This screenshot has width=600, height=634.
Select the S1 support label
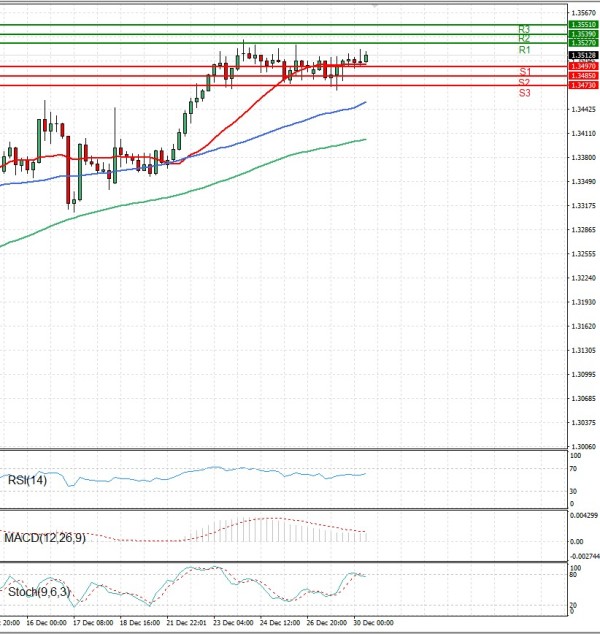(524, 72)
